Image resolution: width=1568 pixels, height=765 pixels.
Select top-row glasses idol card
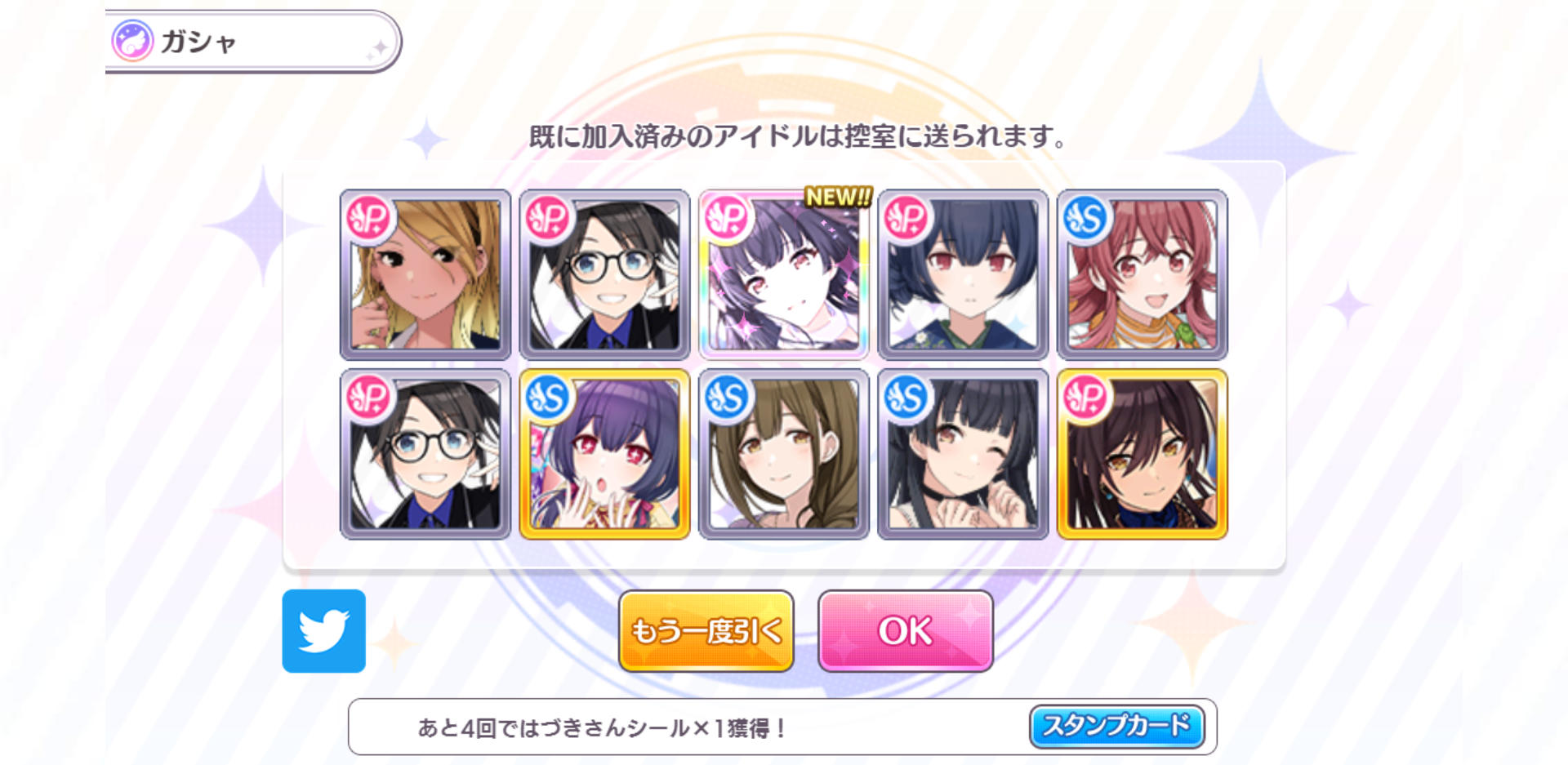point(604,274)
